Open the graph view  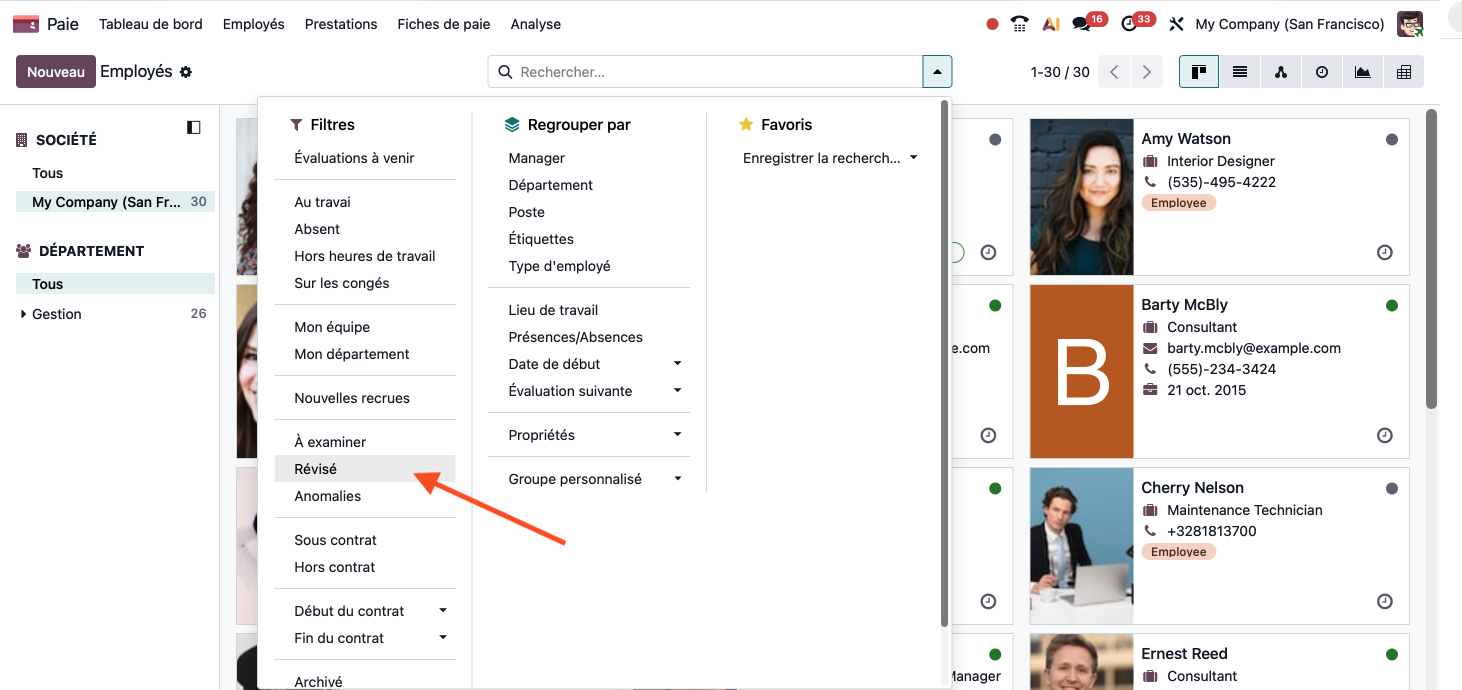point(1363,72)
